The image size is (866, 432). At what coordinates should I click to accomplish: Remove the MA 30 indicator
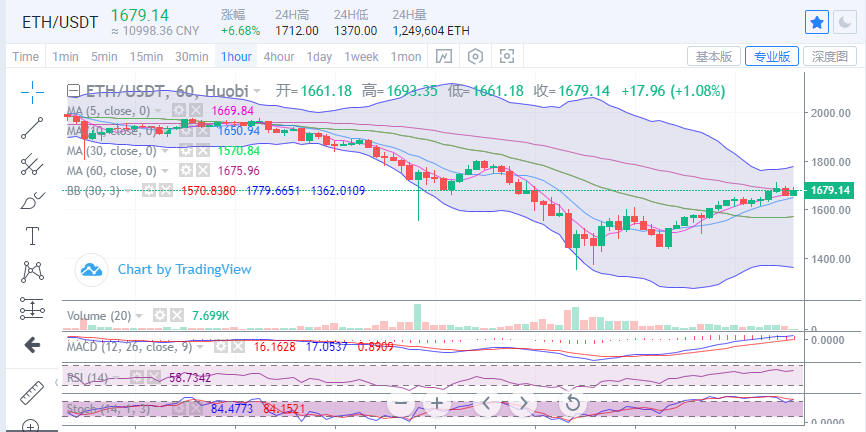(x=203, y=150)
